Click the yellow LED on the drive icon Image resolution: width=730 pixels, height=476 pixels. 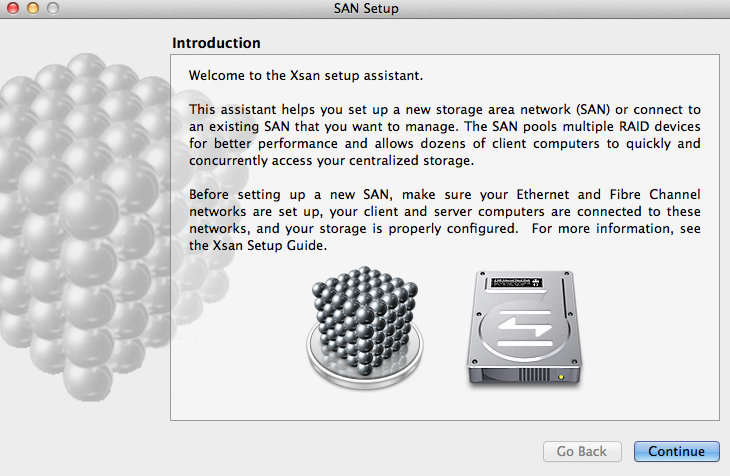coord(561,377)
